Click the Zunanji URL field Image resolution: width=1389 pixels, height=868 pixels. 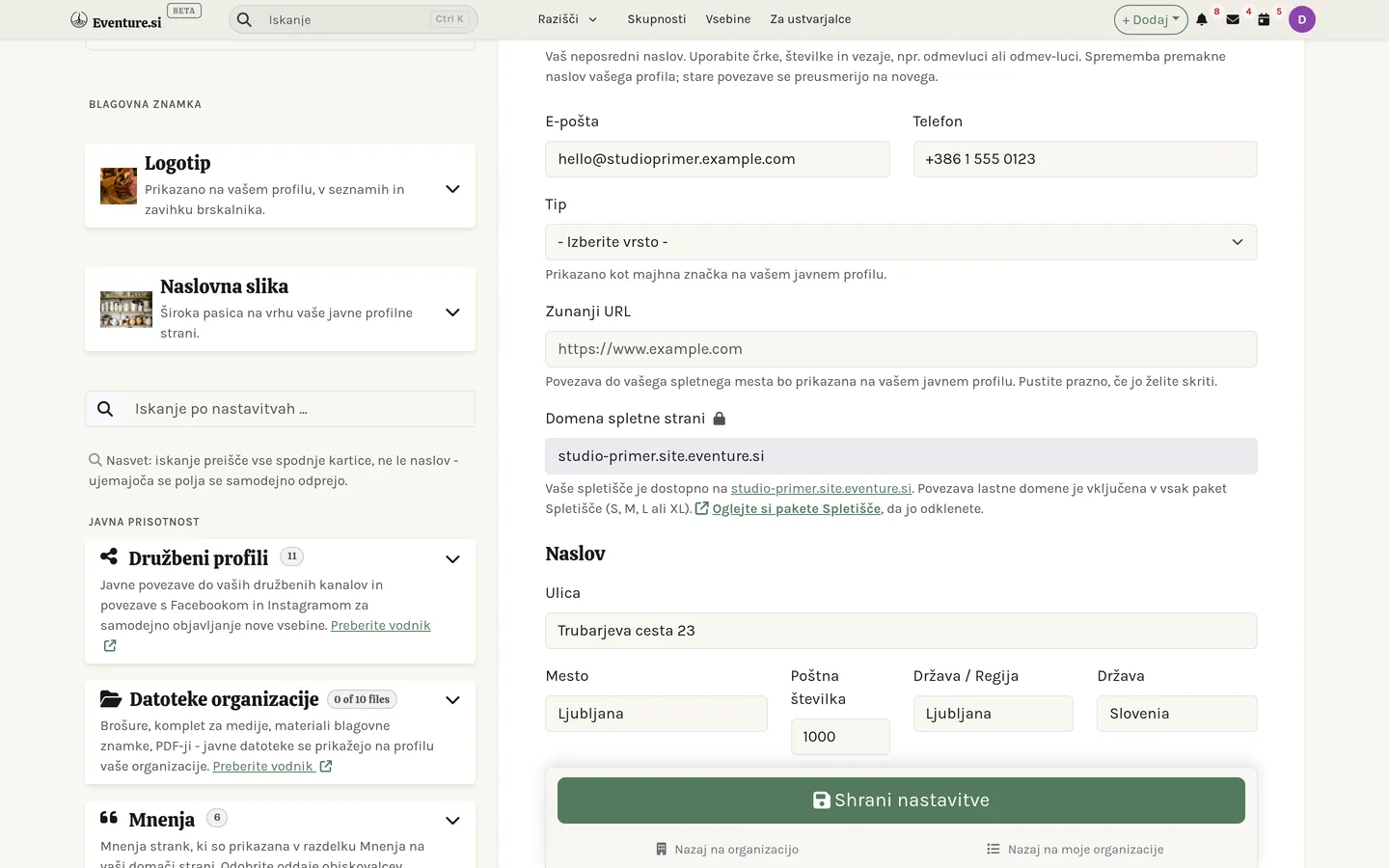tap(901, 349)
